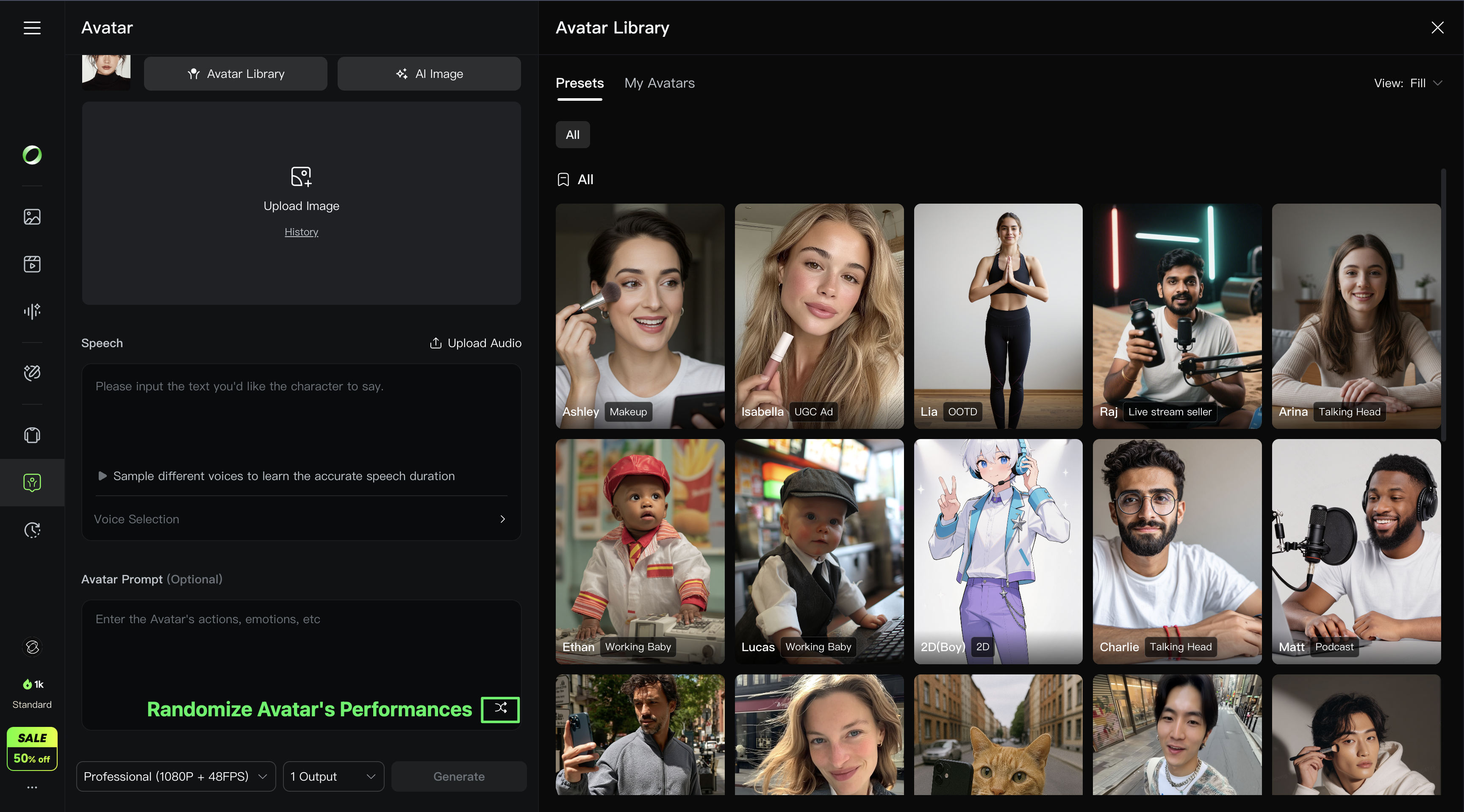Image resolution: width=1464 pixels, height=812 pixels.
Task: Click the AI Image button
Action: tap(429, 74)
